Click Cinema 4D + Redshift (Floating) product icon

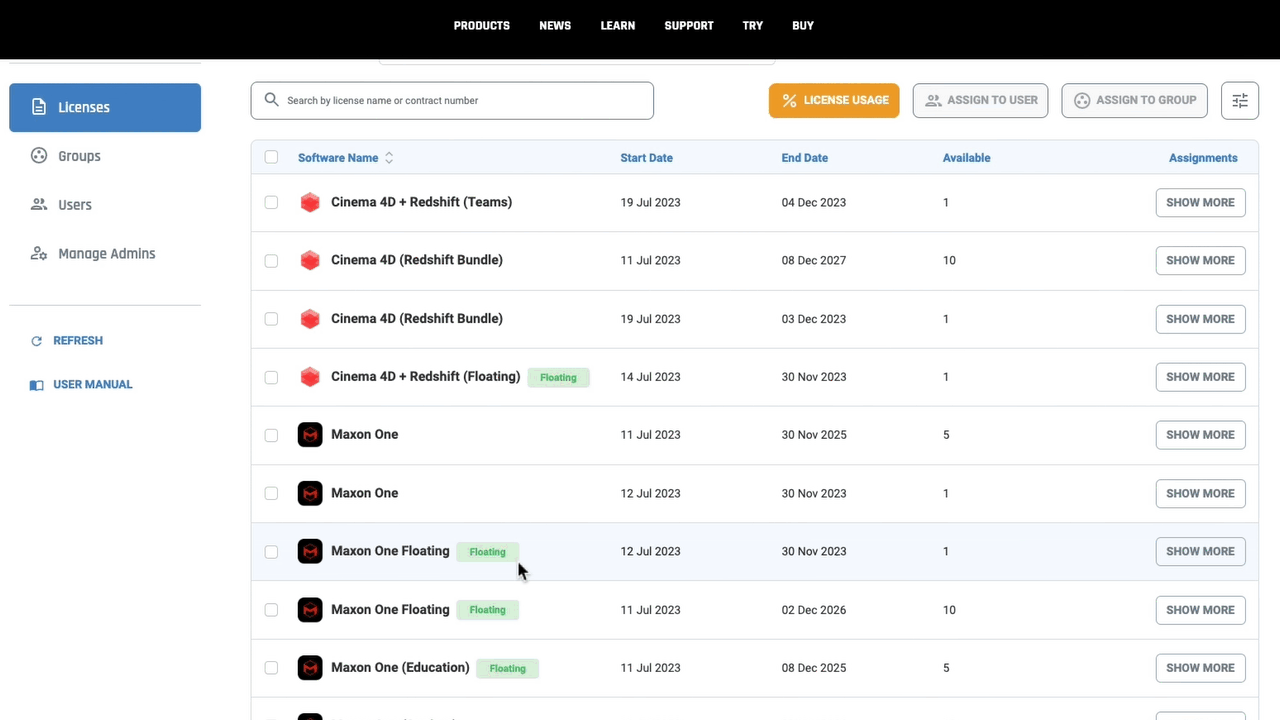coord(310,377)
